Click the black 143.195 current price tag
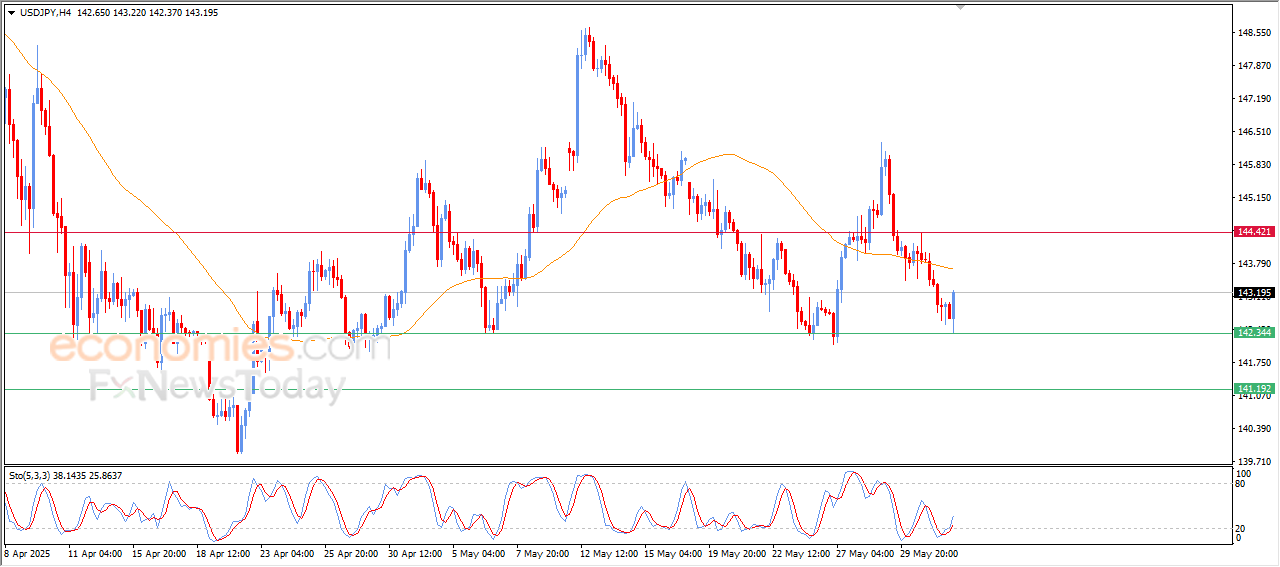This screenshot has width=1280, height=567. (1254, 293)
